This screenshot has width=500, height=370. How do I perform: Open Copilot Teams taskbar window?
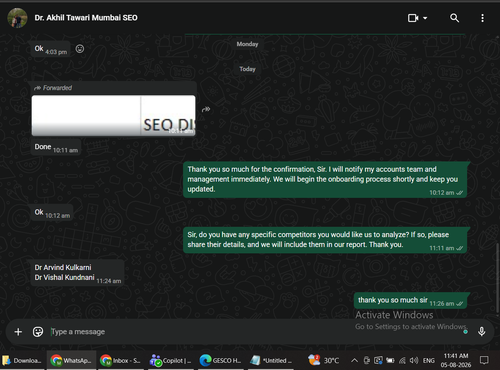[171, 360]
